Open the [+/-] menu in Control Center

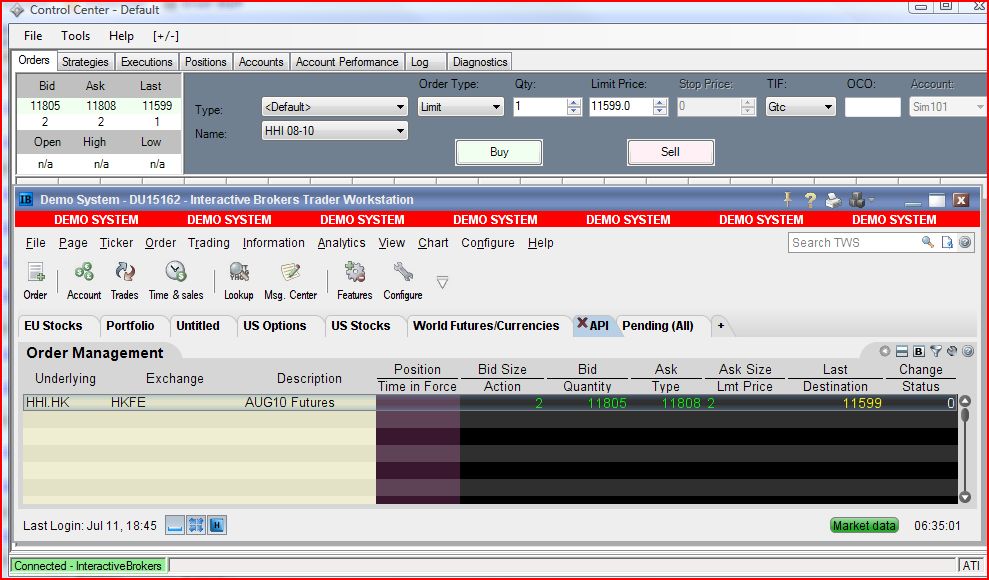166,36
